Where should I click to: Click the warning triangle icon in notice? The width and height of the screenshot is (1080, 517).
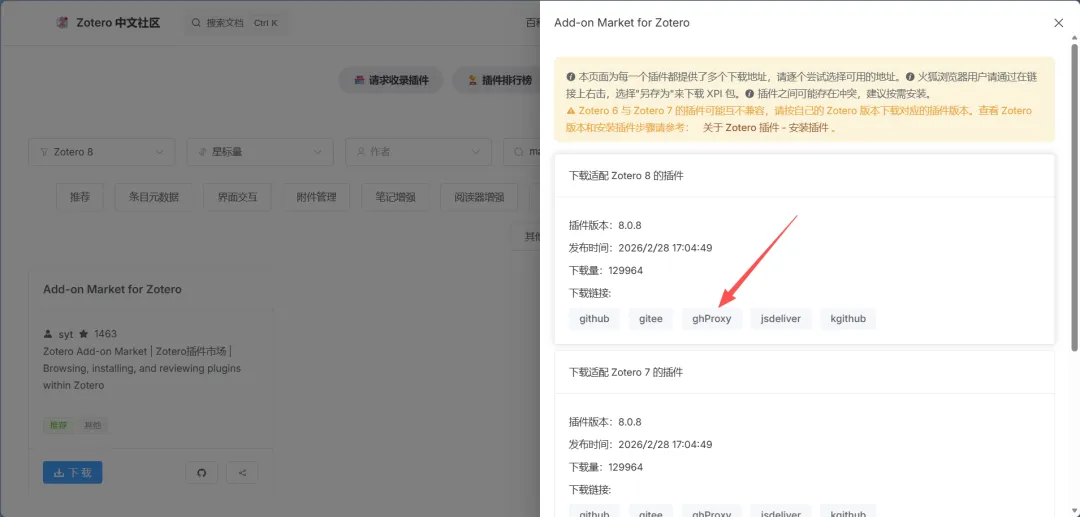point(570,110)
